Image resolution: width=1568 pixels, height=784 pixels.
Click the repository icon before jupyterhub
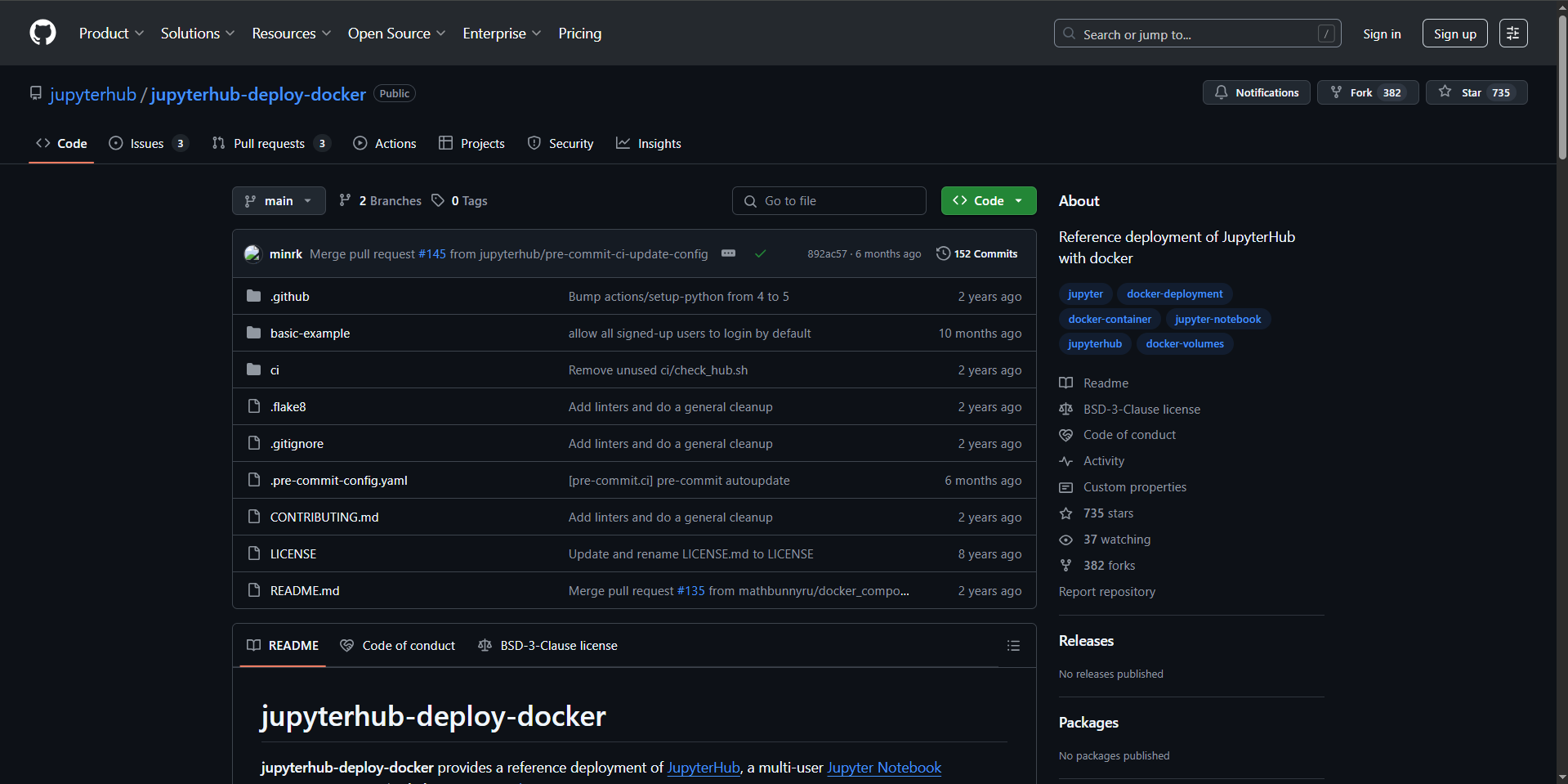(x=36, y=93)
